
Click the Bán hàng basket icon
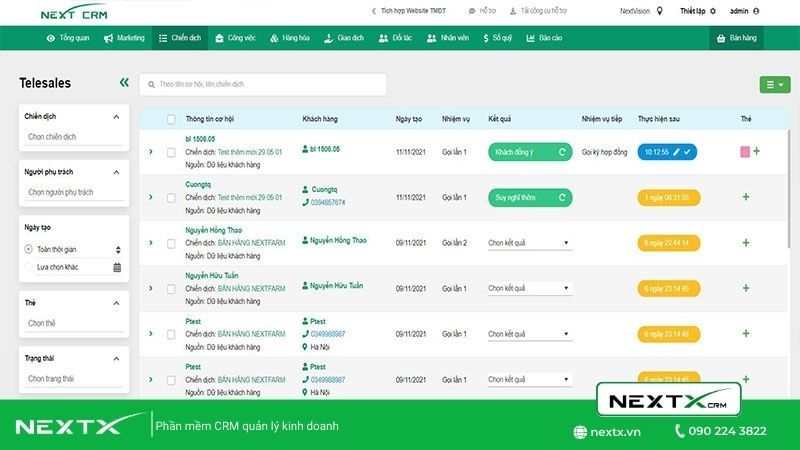coord(721,38)
